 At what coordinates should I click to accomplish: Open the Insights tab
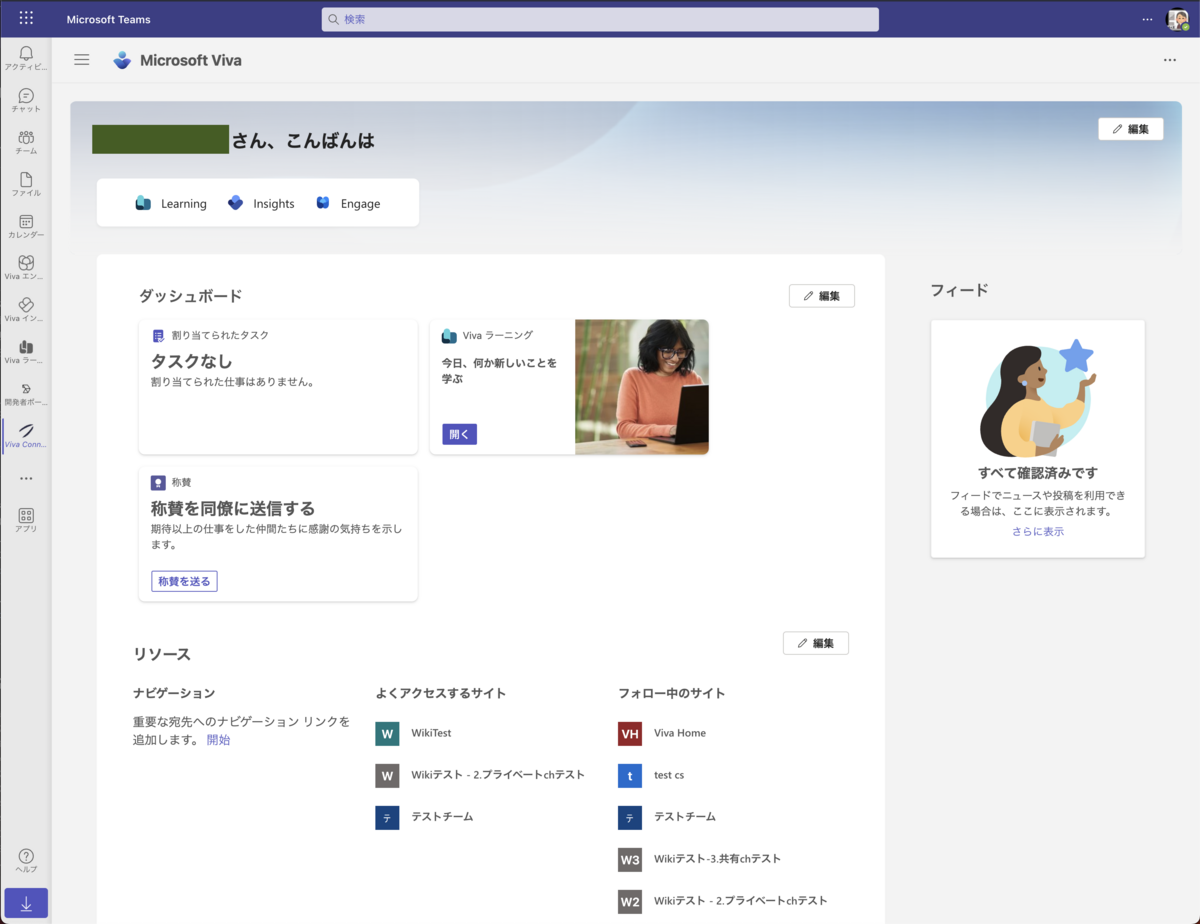(x=261, y=204)
